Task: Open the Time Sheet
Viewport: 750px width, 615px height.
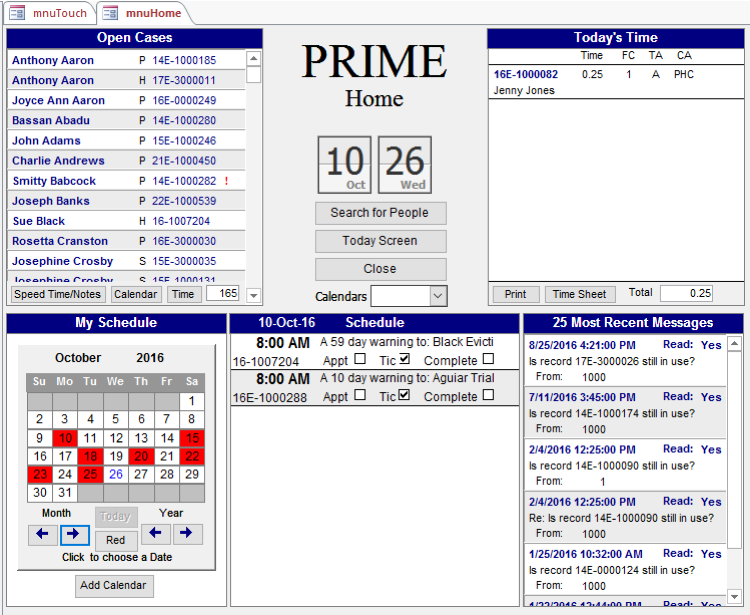Action: (x=580, y=294)
